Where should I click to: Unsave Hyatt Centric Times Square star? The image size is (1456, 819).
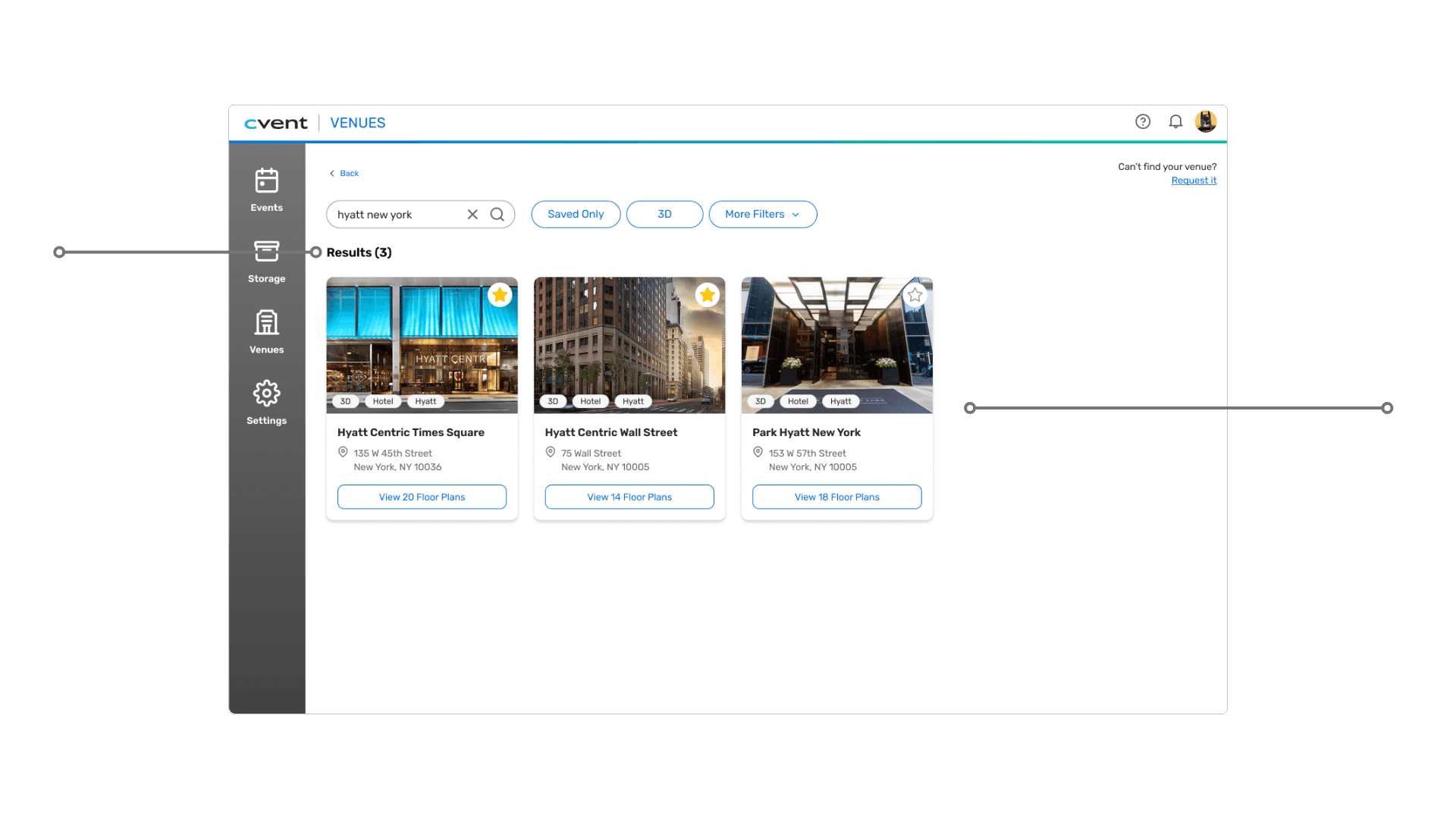(x=500, y=295)
